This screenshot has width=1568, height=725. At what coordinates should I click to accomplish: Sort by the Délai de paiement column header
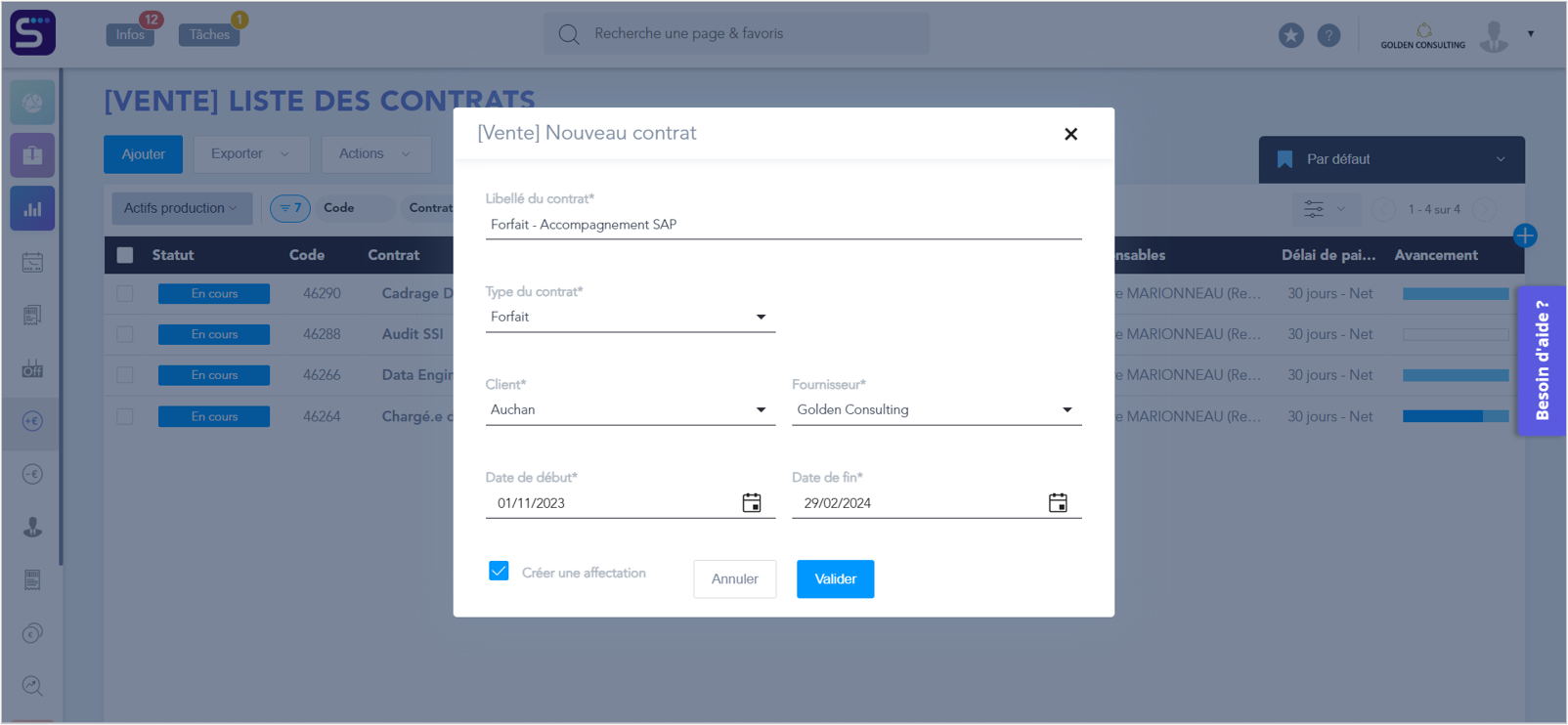(1328, 255)
